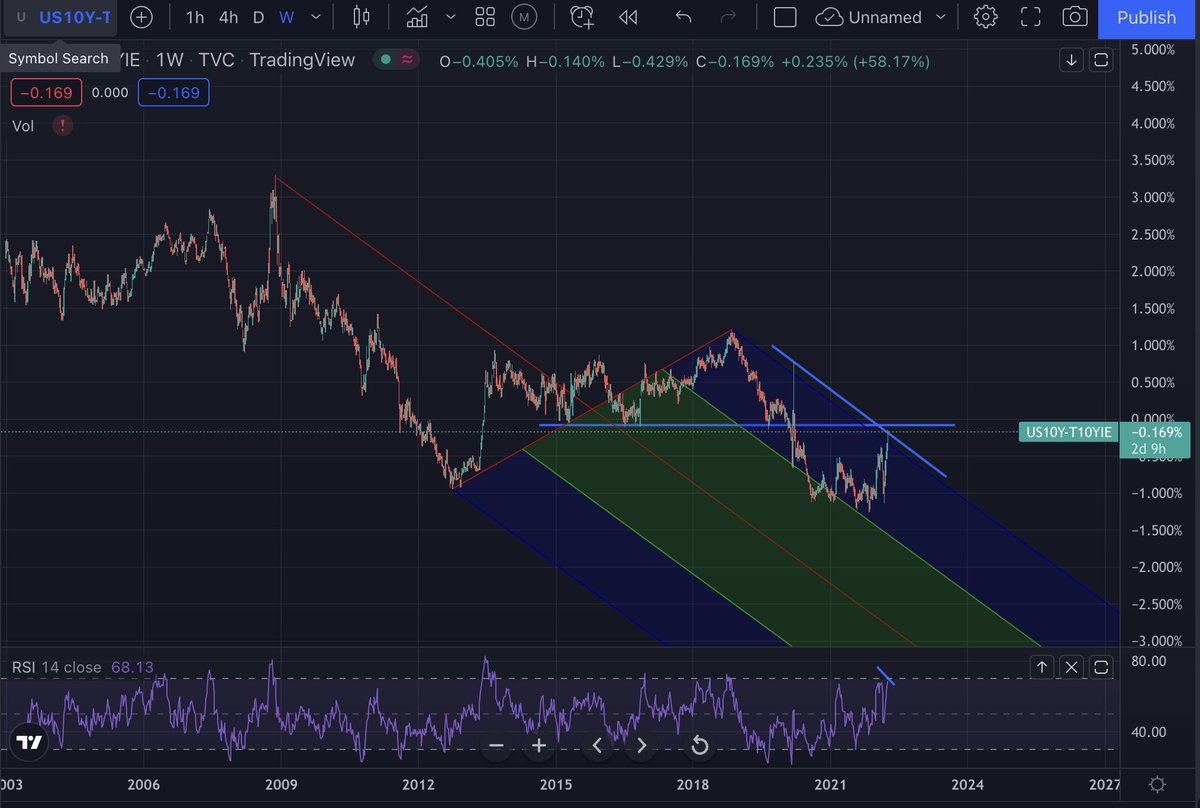
Task: Zoom out the chart with minus button
Action: coord(496,745)
